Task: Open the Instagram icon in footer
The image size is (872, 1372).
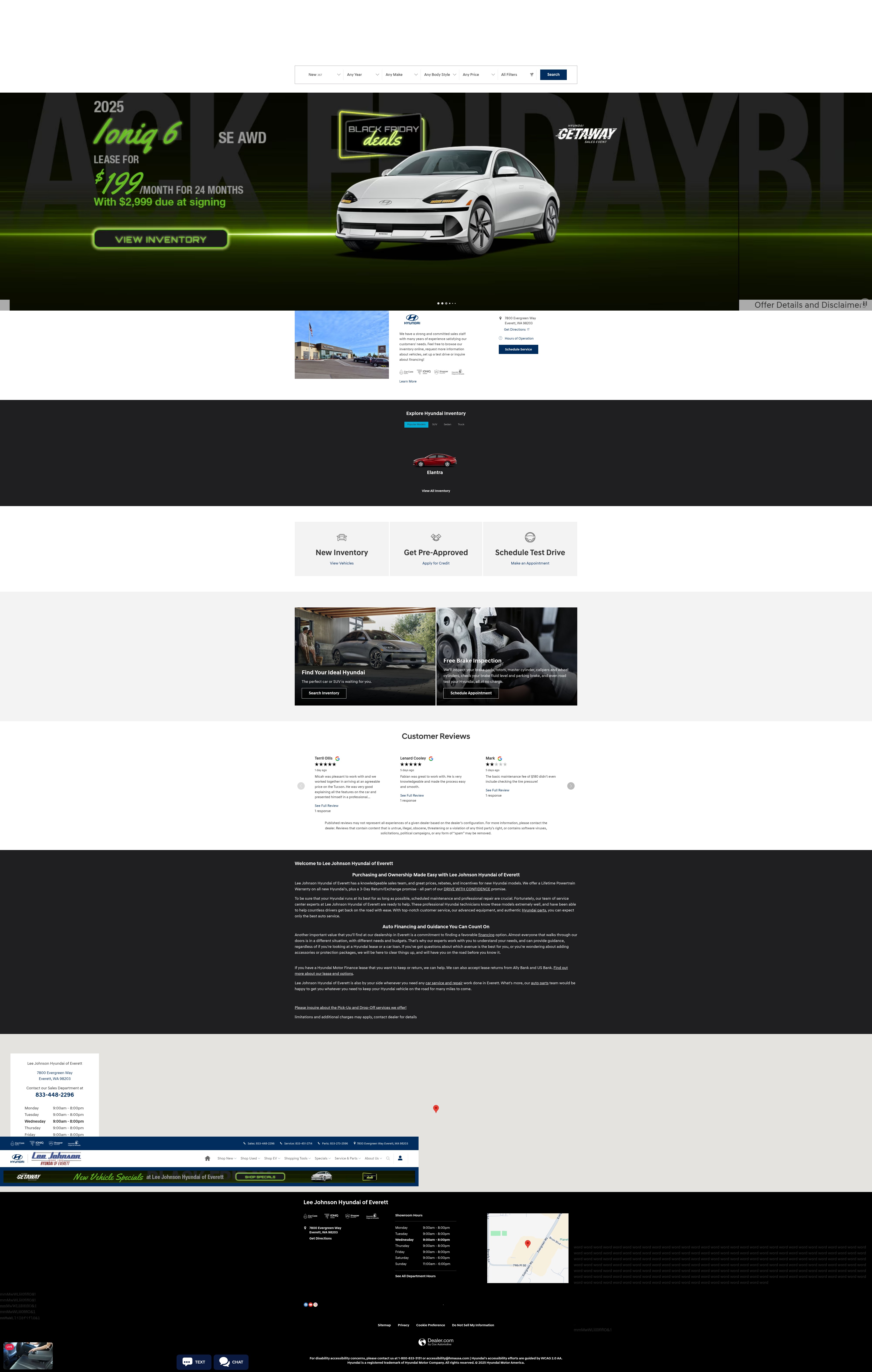Action: [316, 1305]
